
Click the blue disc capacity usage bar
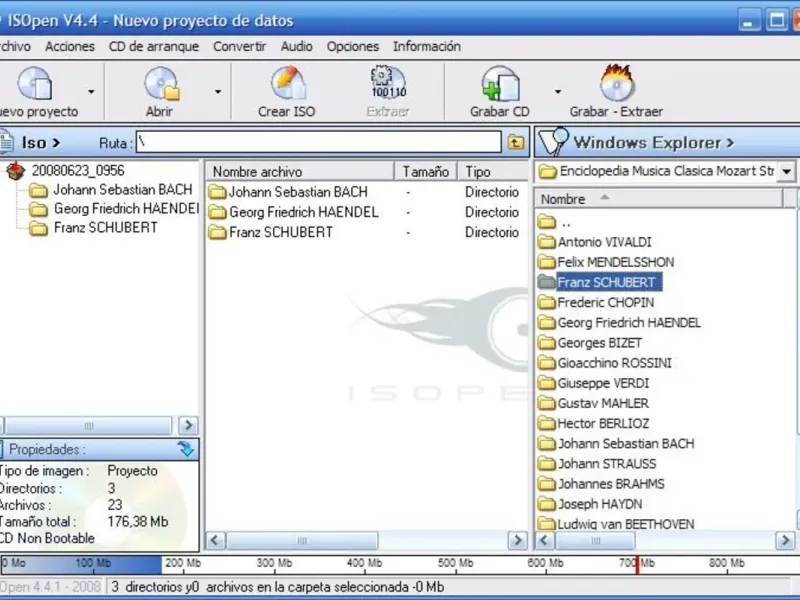(81, 565)
